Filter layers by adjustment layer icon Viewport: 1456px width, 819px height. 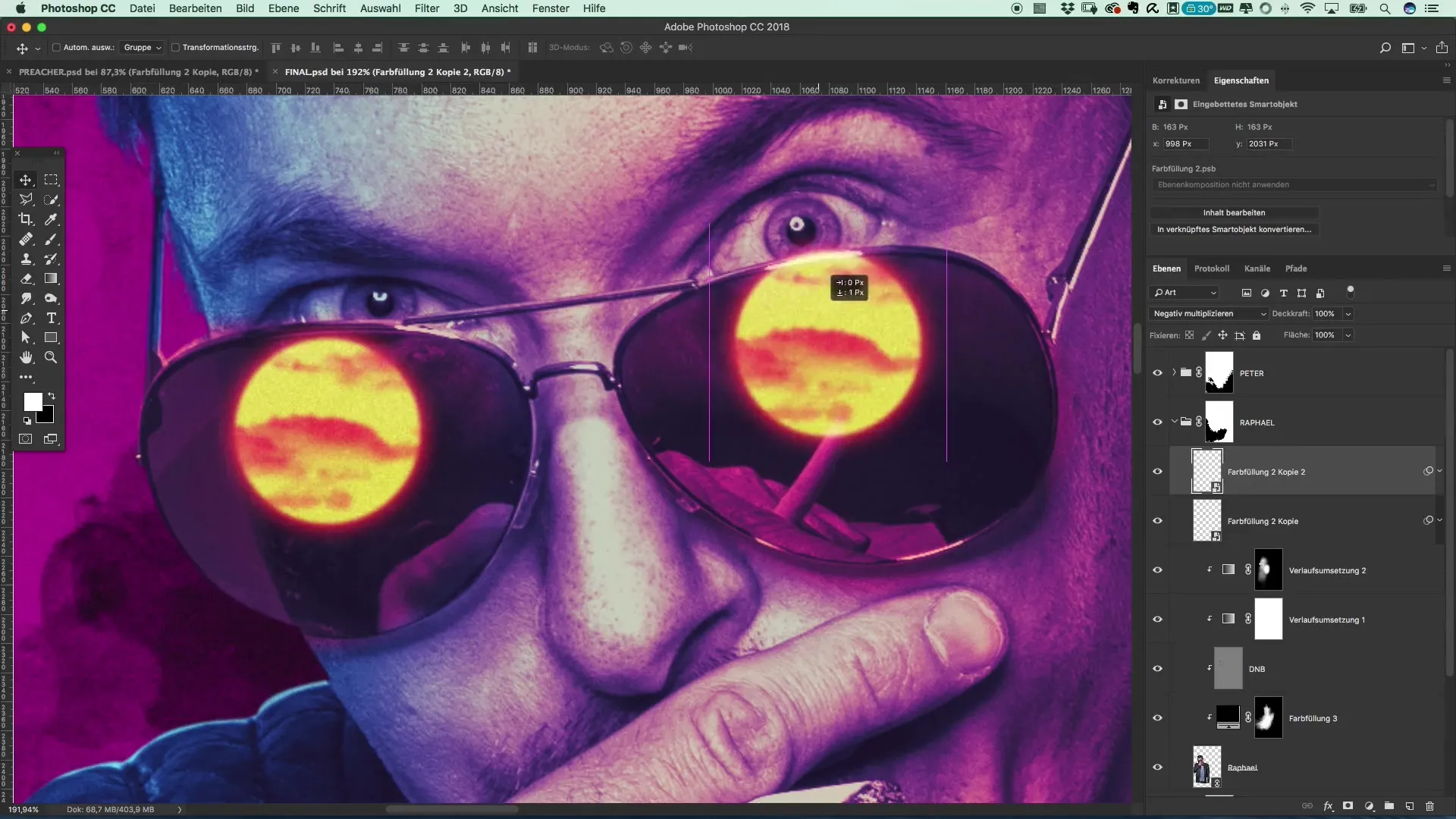[x=1265, y=293]
